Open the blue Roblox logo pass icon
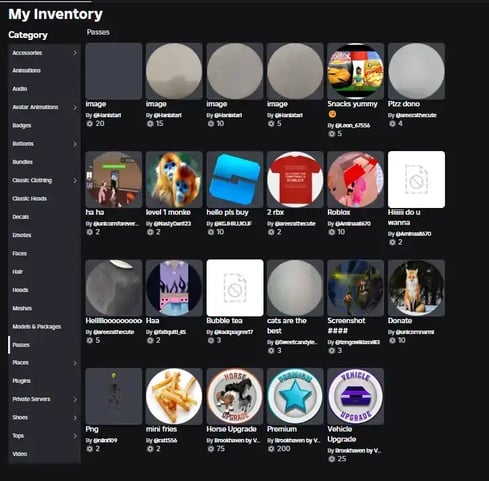The image size is (489, 481). (x=235, y=179)
